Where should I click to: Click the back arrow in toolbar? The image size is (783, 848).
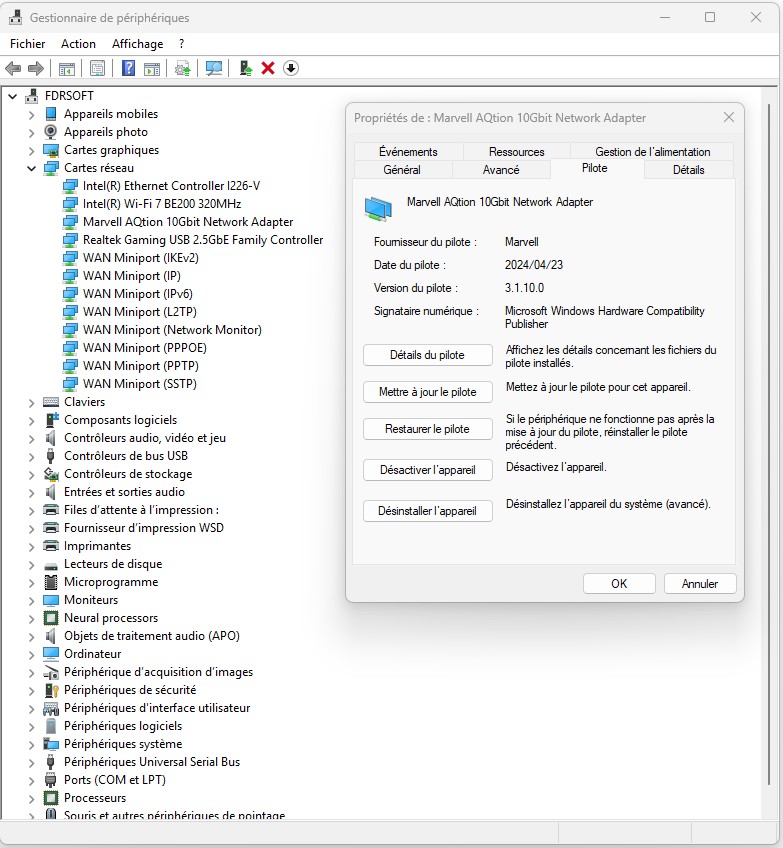[13, 68]
